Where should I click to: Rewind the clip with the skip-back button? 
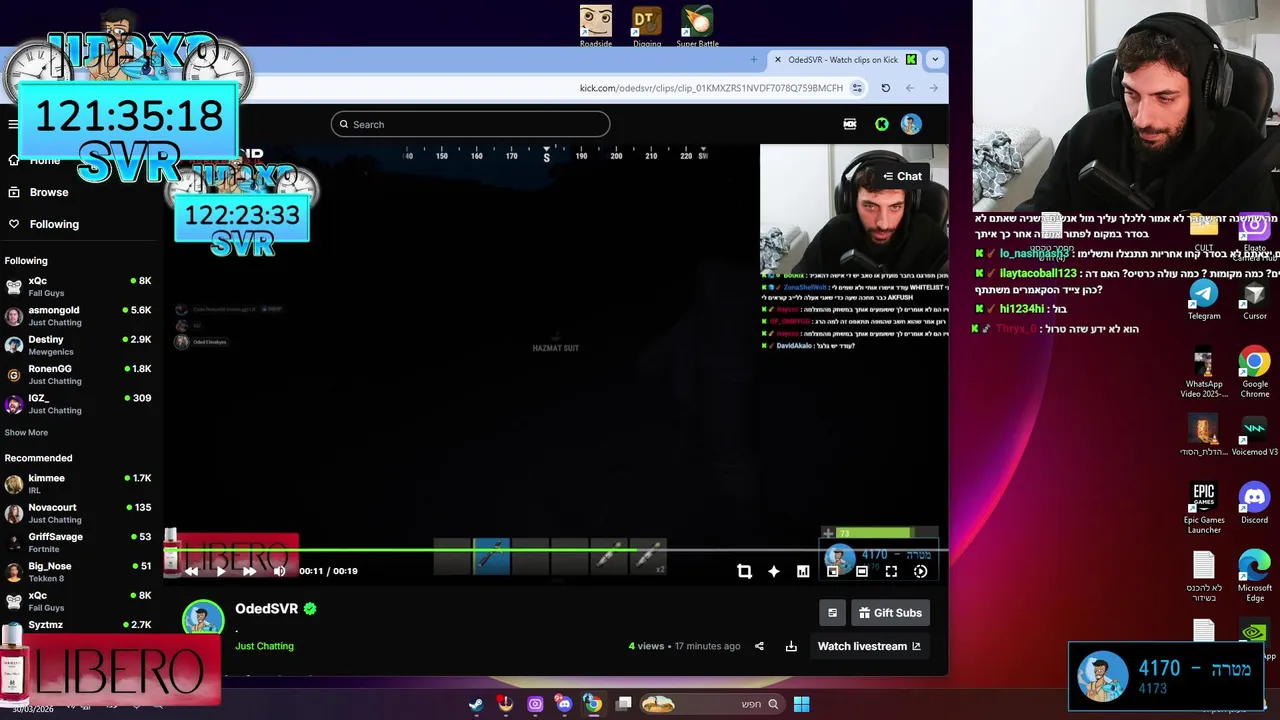(191, 571)
